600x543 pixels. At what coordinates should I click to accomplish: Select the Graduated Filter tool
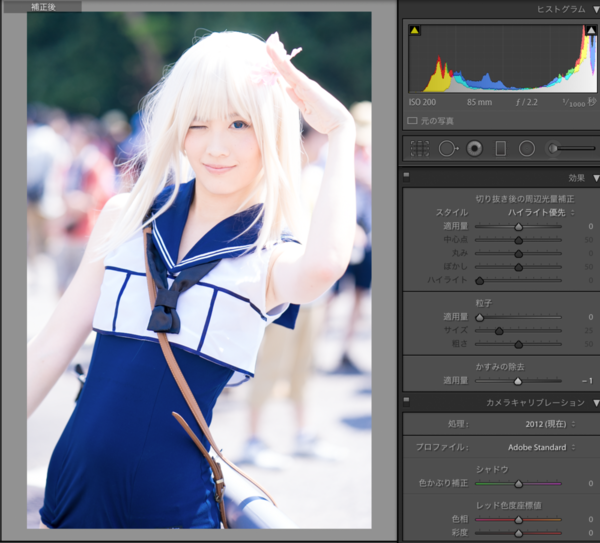501,148
